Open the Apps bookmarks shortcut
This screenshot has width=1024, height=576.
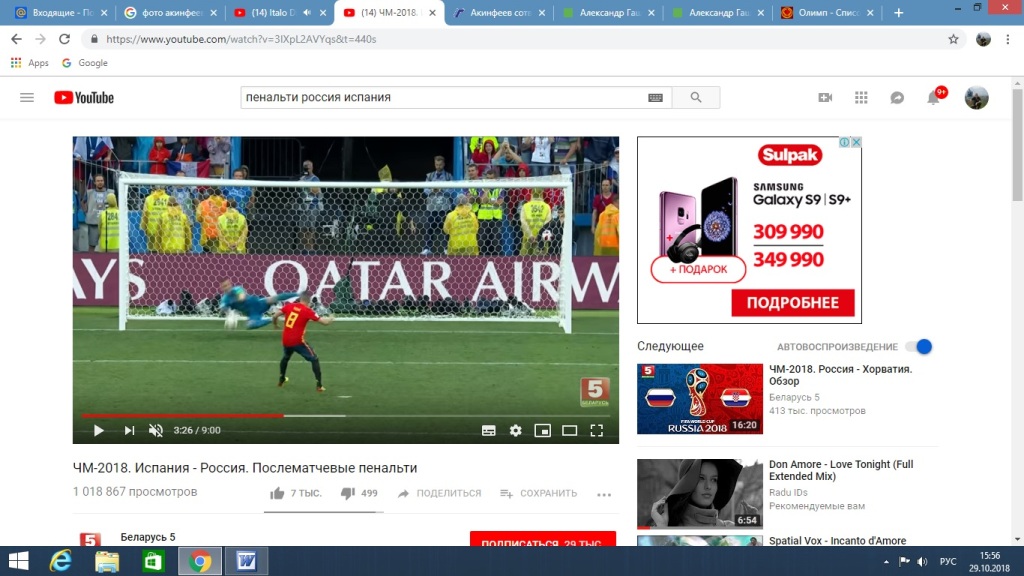(x=30, y=63)
